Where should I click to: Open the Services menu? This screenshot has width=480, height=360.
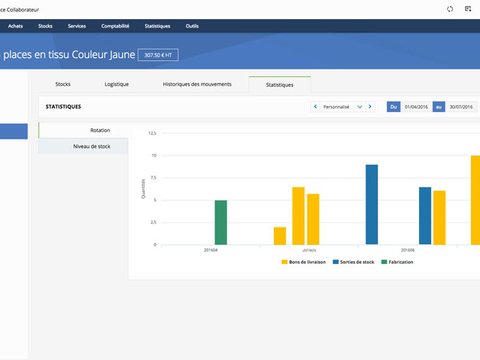(77, 26)
